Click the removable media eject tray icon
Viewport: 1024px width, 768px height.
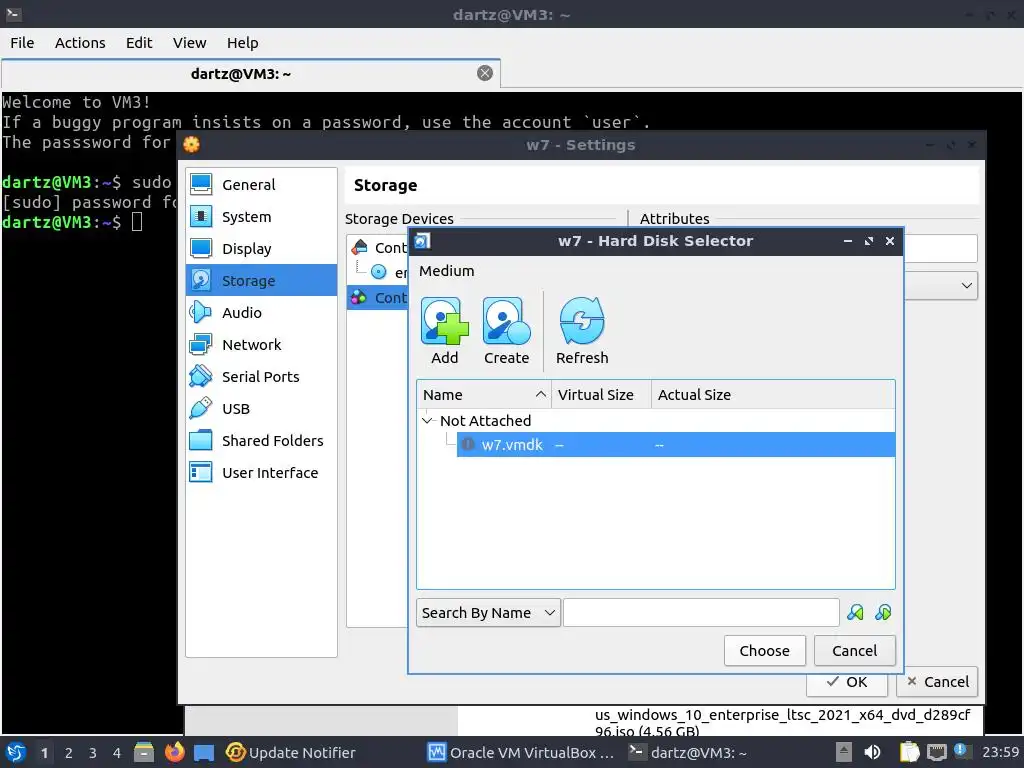tap(844, 752)
